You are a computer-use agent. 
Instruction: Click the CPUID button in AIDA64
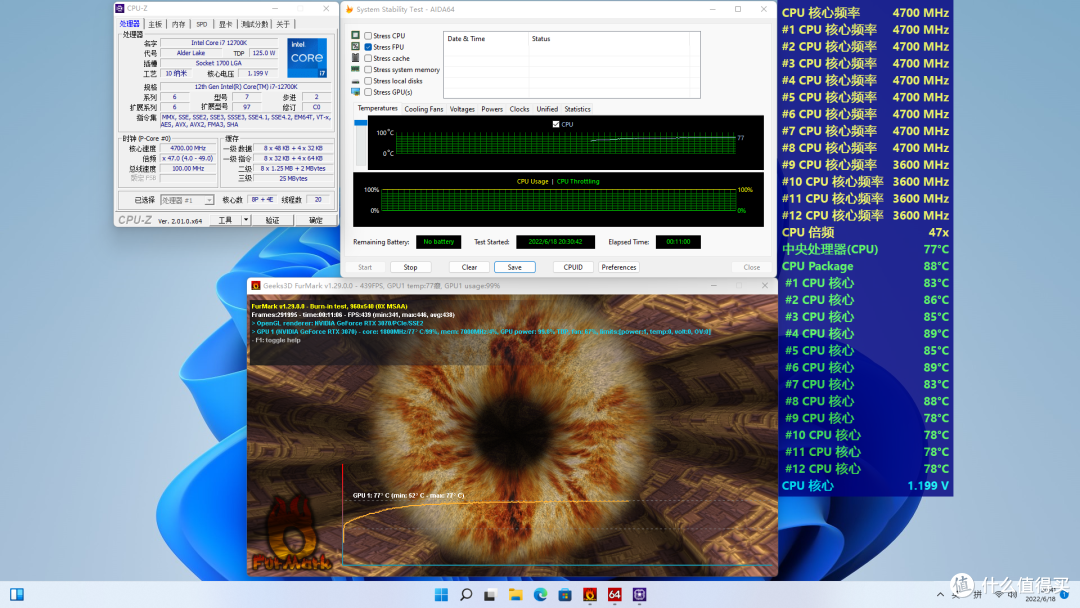573,267
